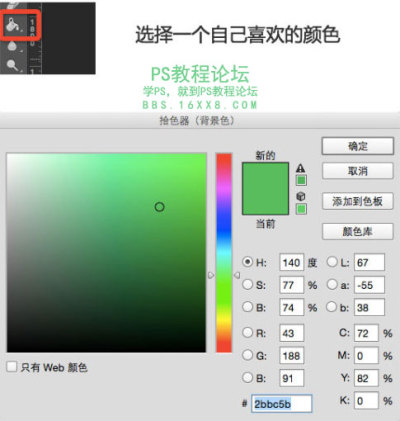This screenshot has height=421, width=400.
Task: Click the G green value field
Action: coord(292,356)
